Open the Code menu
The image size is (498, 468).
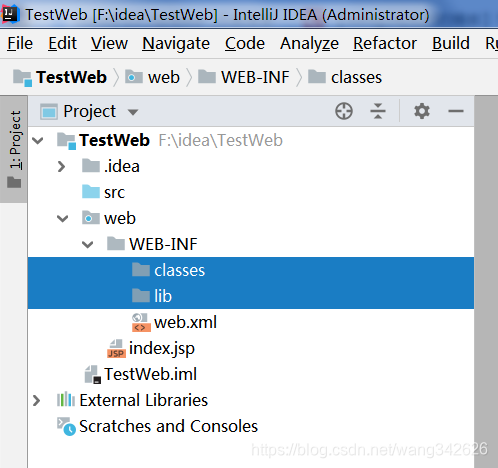tap(245, 43)
